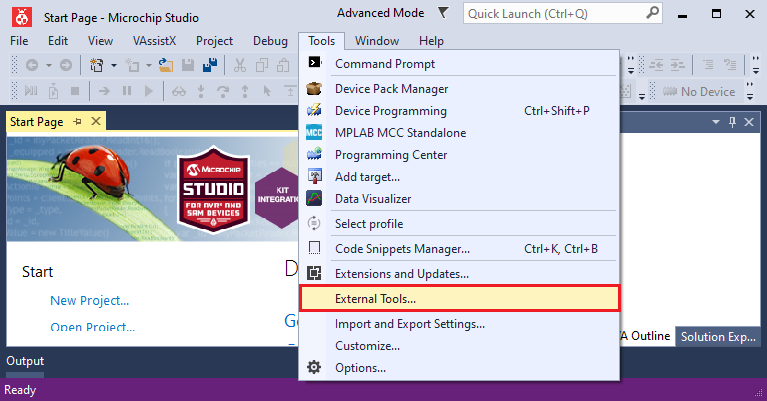This screenshot has height=401, width=767.
Task: Click the Step Over icon
Action: pyautogui.click(x=223, y=91)
